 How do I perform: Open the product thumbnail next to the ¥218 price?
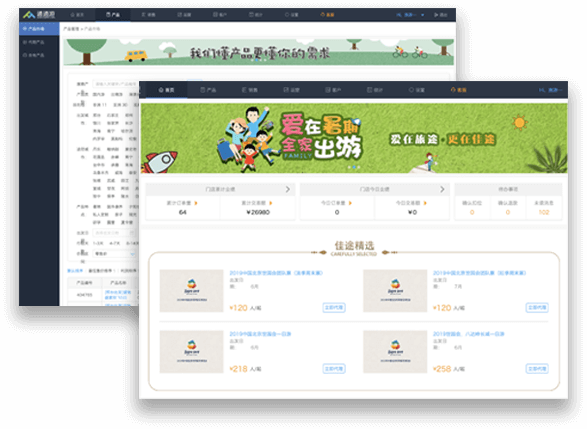(191, 352)
